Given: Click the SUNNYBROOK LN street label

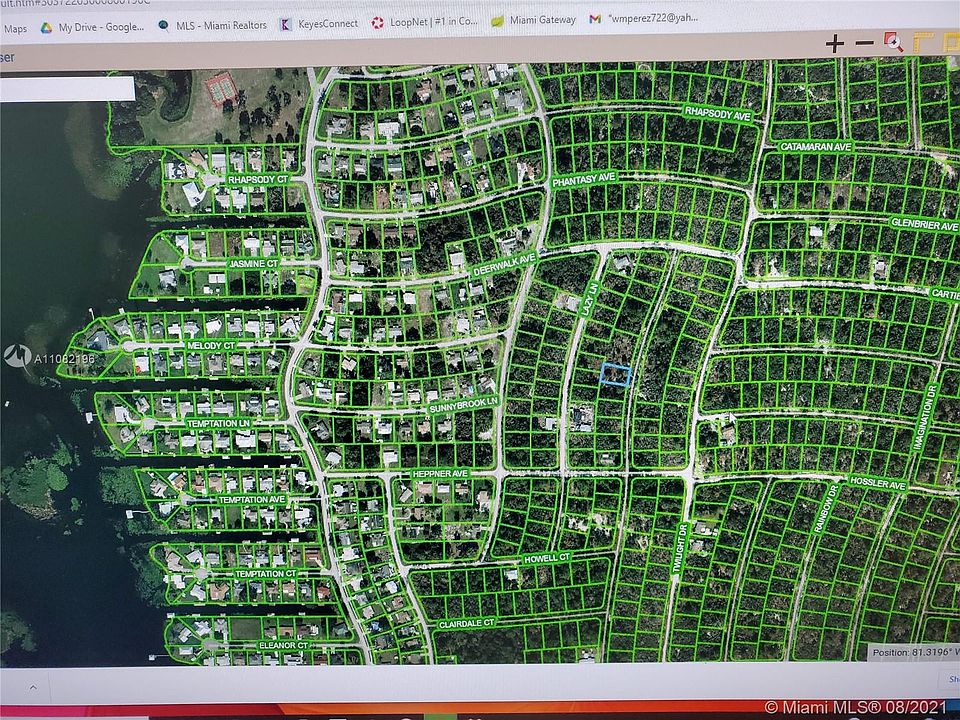Looking at the screenshot, I should tap(463, 405).
